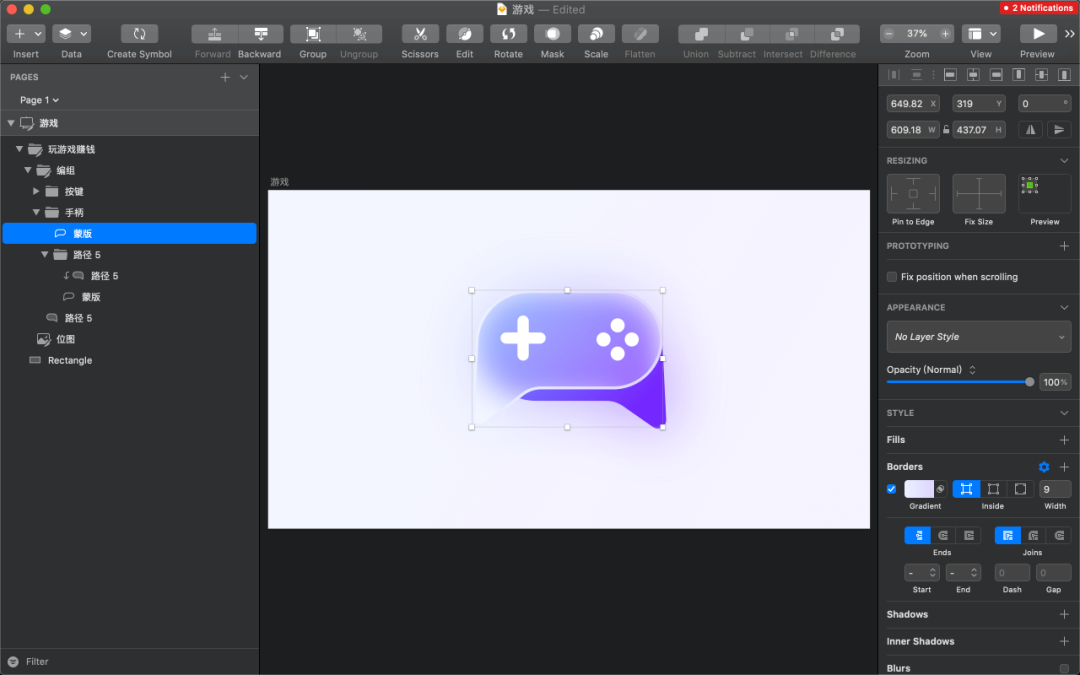This screenshot has height=675, width=1080.
Task: Add another border
Action: [1064, 467]
